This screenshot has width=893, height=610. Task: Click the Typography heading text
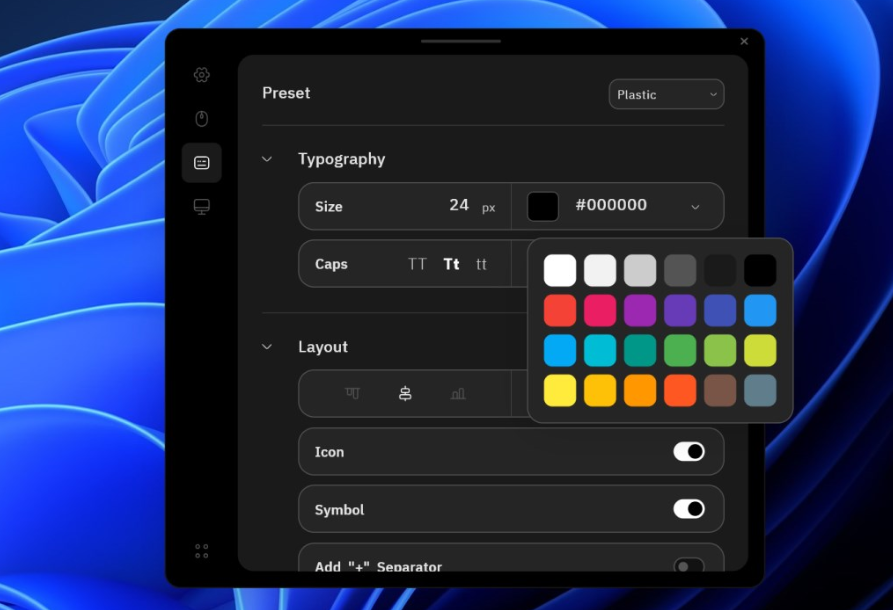point(342,159)
